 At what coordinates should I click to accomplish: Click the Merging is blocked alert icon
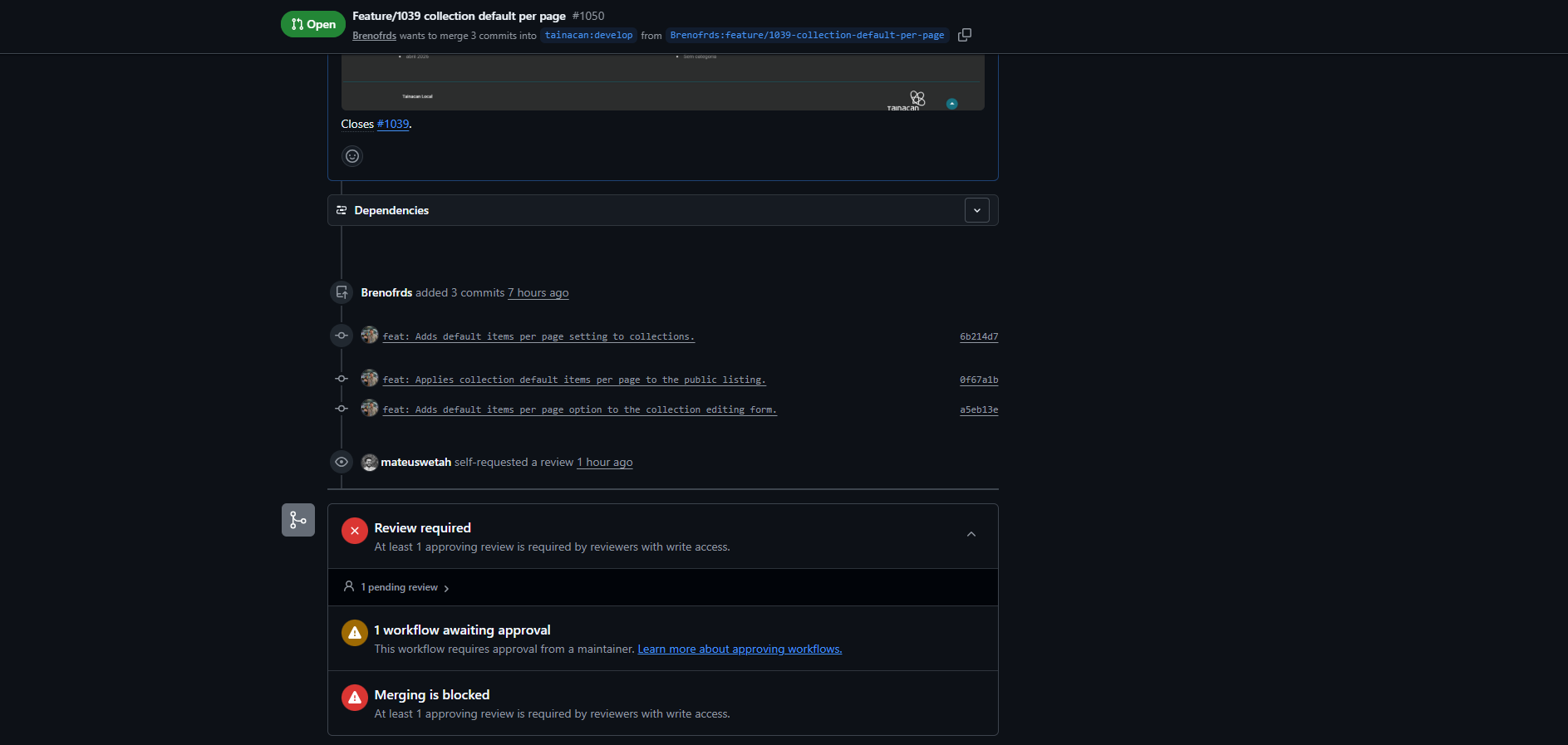click(355, 698)
